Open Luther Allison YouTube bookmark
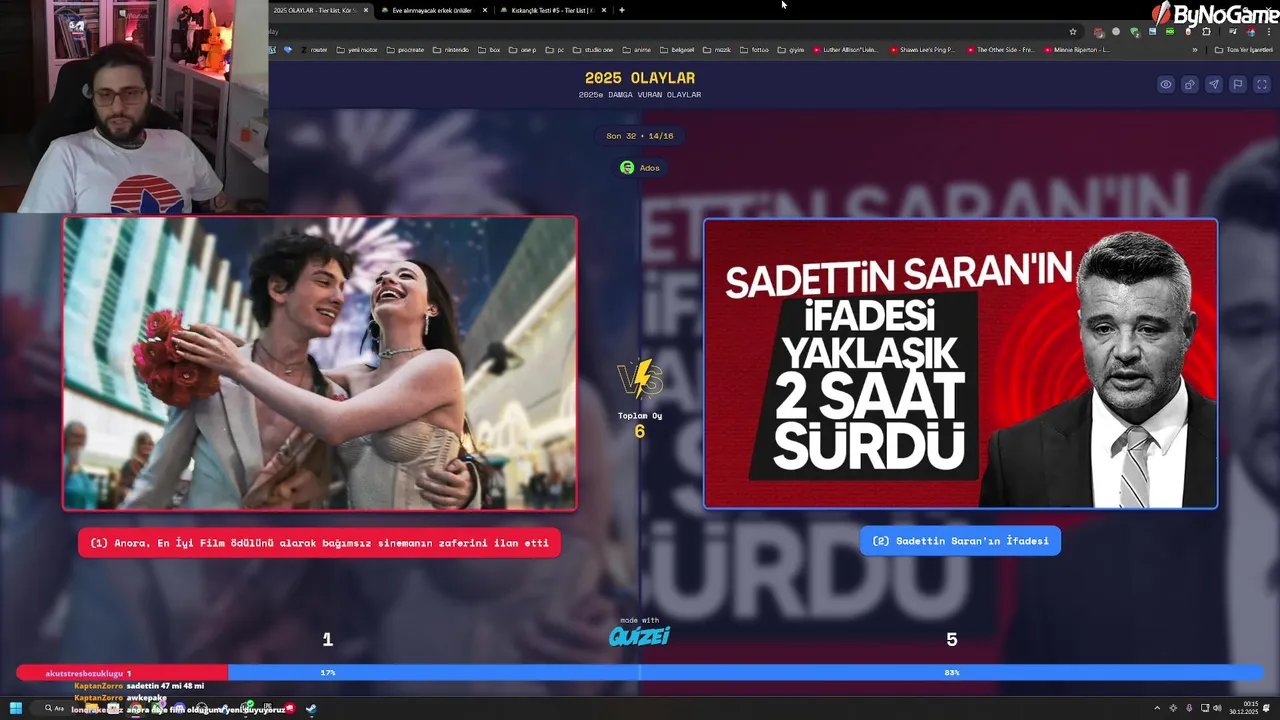 coord(846,49)
